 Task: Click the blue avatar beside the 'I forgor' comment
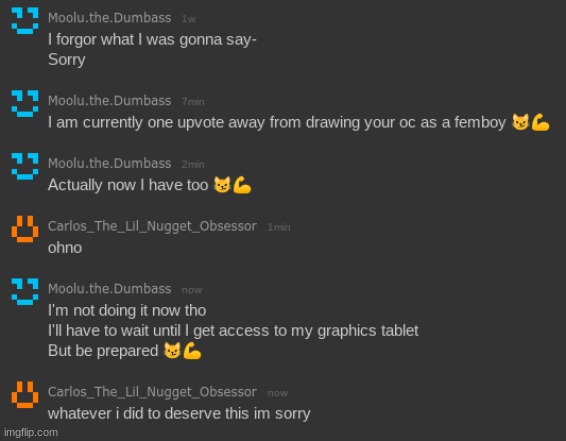pyautogui.click(x=25, y=21)
